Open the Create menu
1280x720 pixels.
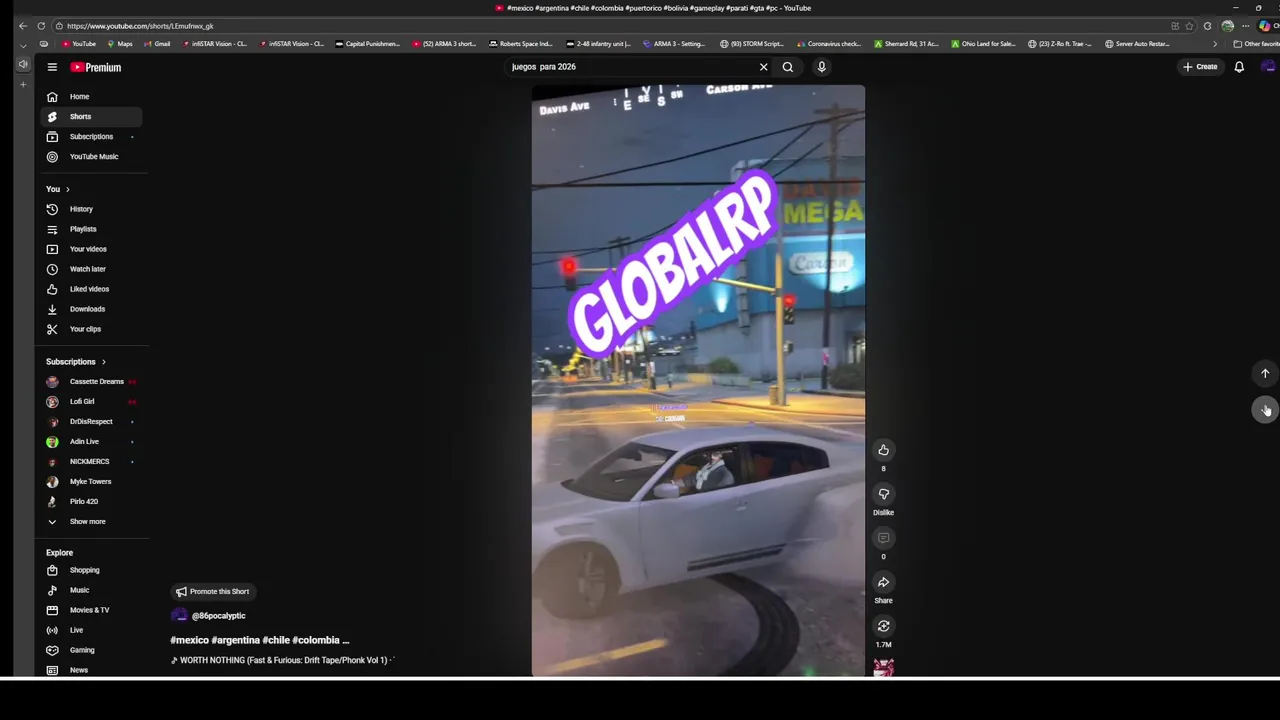tap(1200, 67)
